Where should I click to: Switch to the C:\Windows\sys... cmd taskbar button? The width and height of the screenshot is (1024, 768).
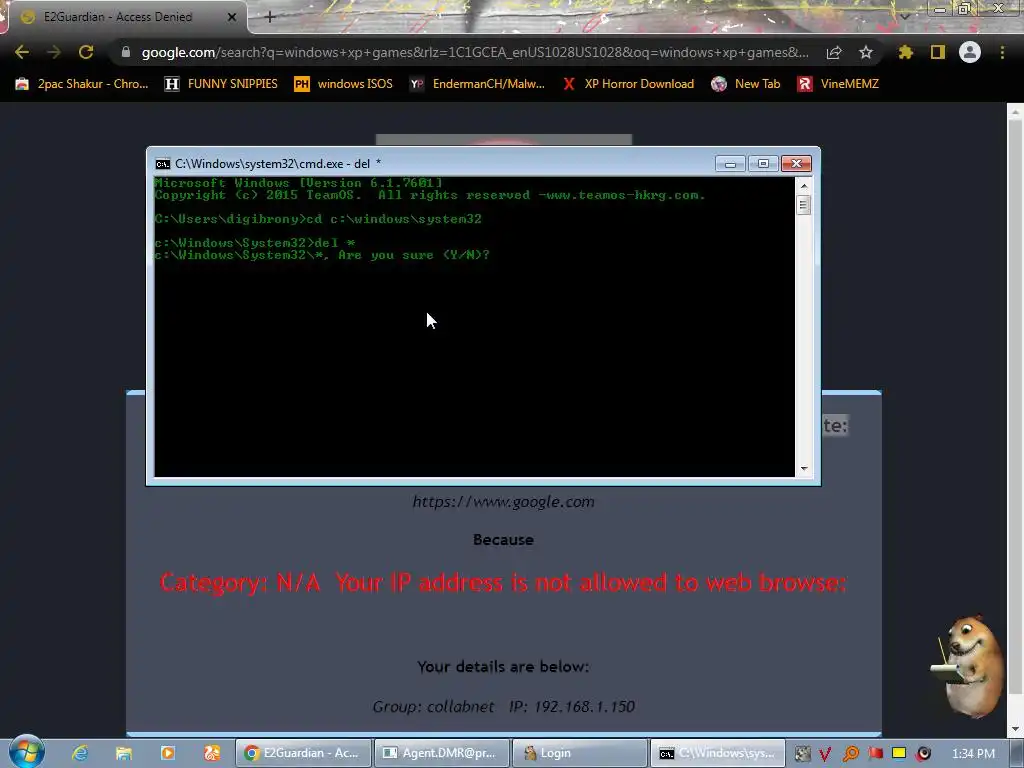pos(718,753)
